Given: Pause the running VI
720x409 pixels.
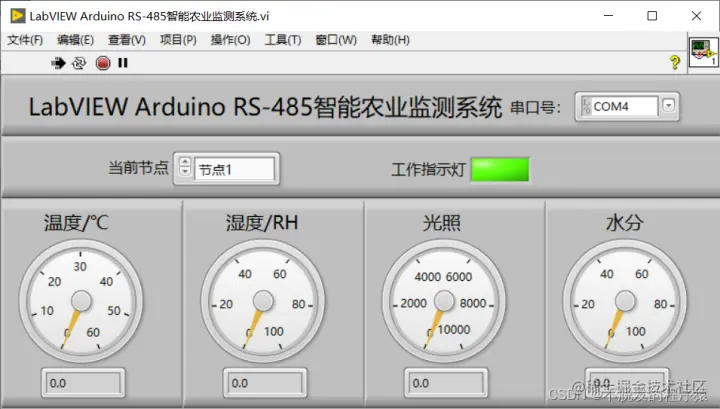Looking at the screenshot, I should coord(123,62).
